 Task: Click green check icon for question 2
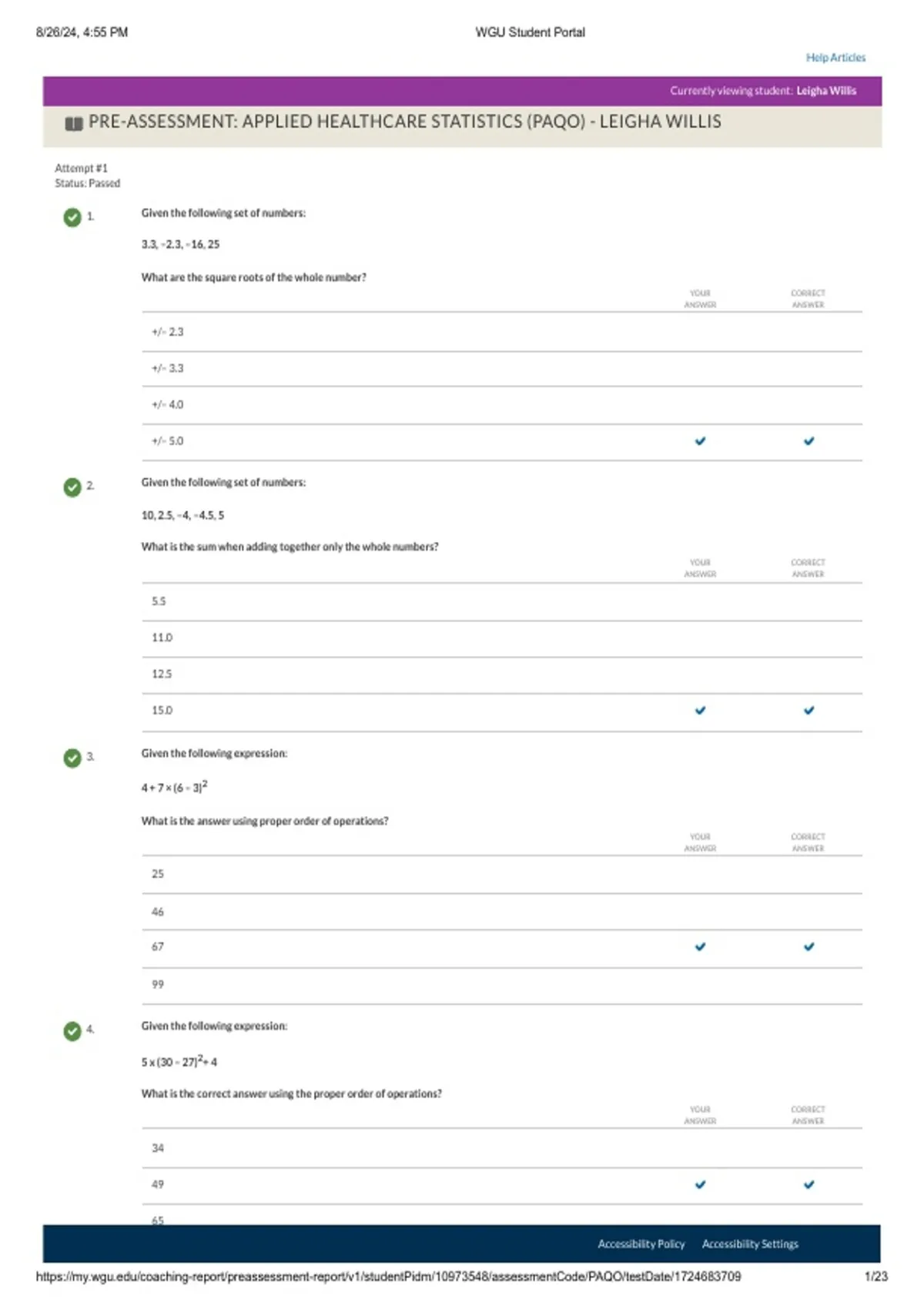[x=72, y=487]
